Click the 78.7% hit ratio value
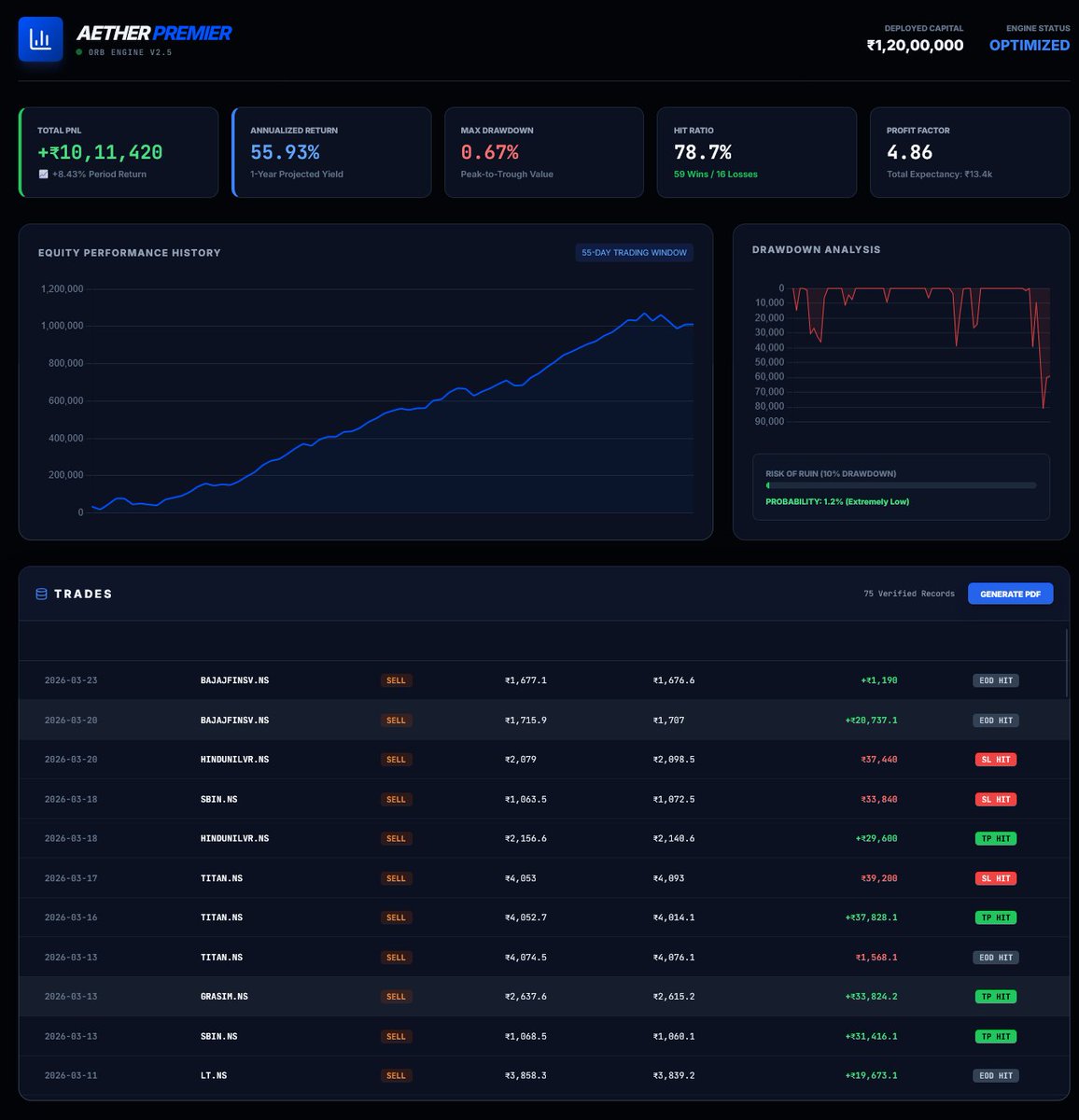 (x=702, y=152)
